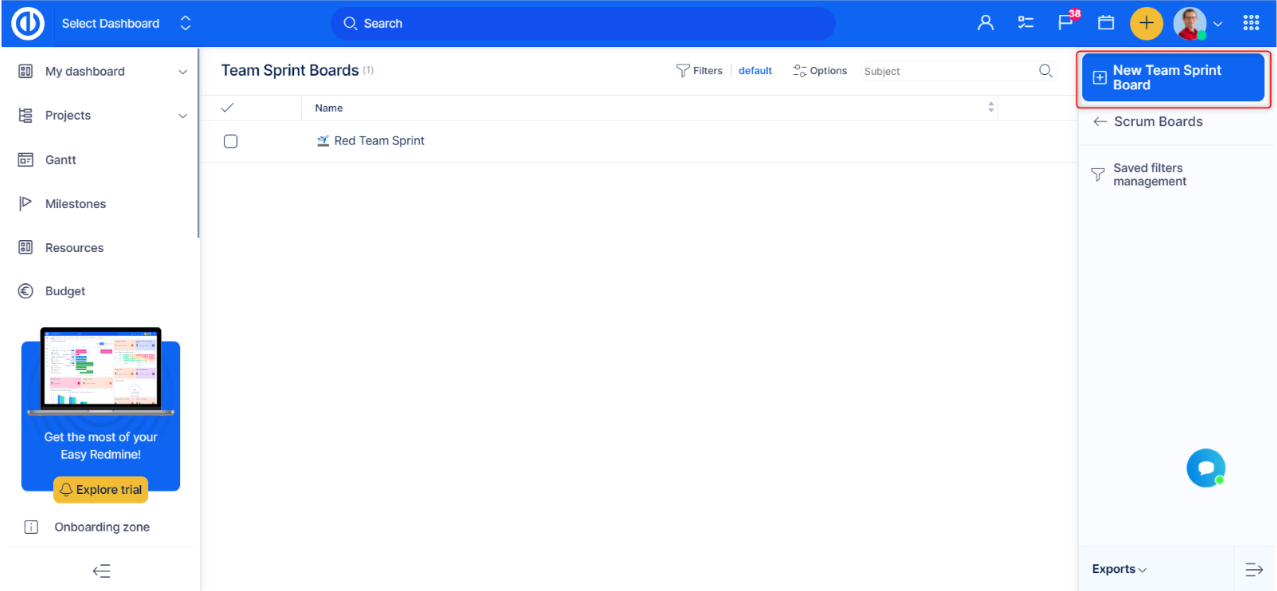The image size is (1277, 591).
Task: Open the calendar icon in header
Action: point(1106,23)
